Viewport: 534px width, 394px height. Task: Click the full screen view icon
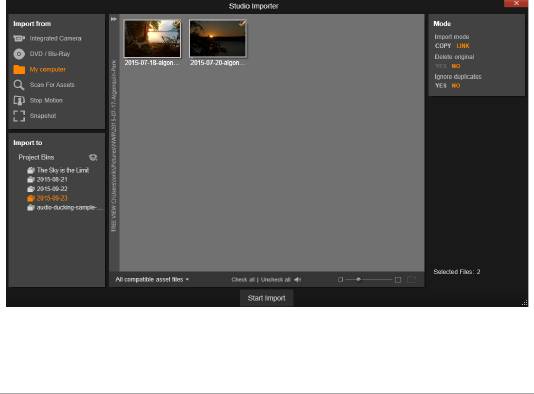click(x=412, y=280)
